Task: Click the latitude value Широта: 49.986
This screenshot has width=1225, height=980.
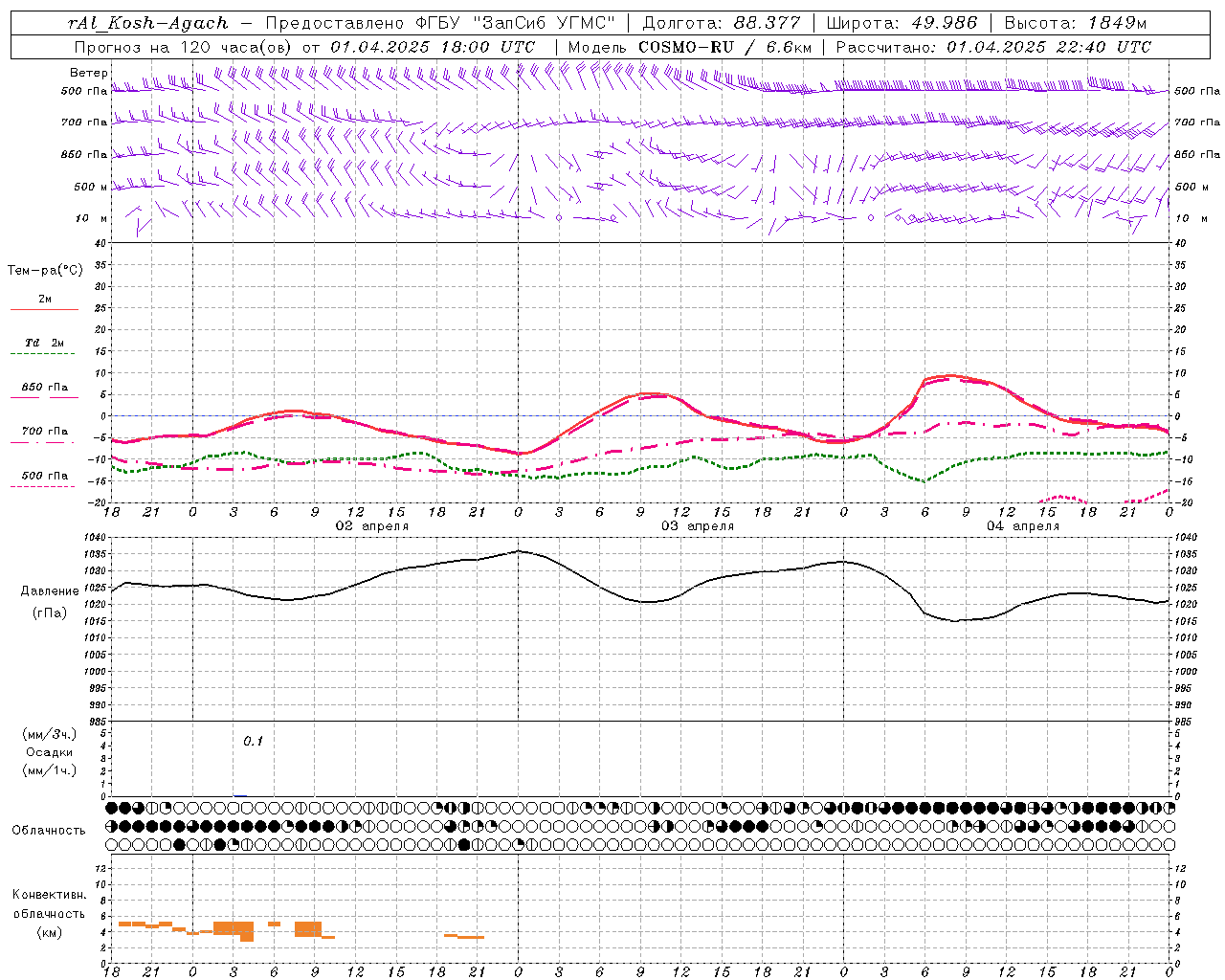Action: click(x=902, y=23)
